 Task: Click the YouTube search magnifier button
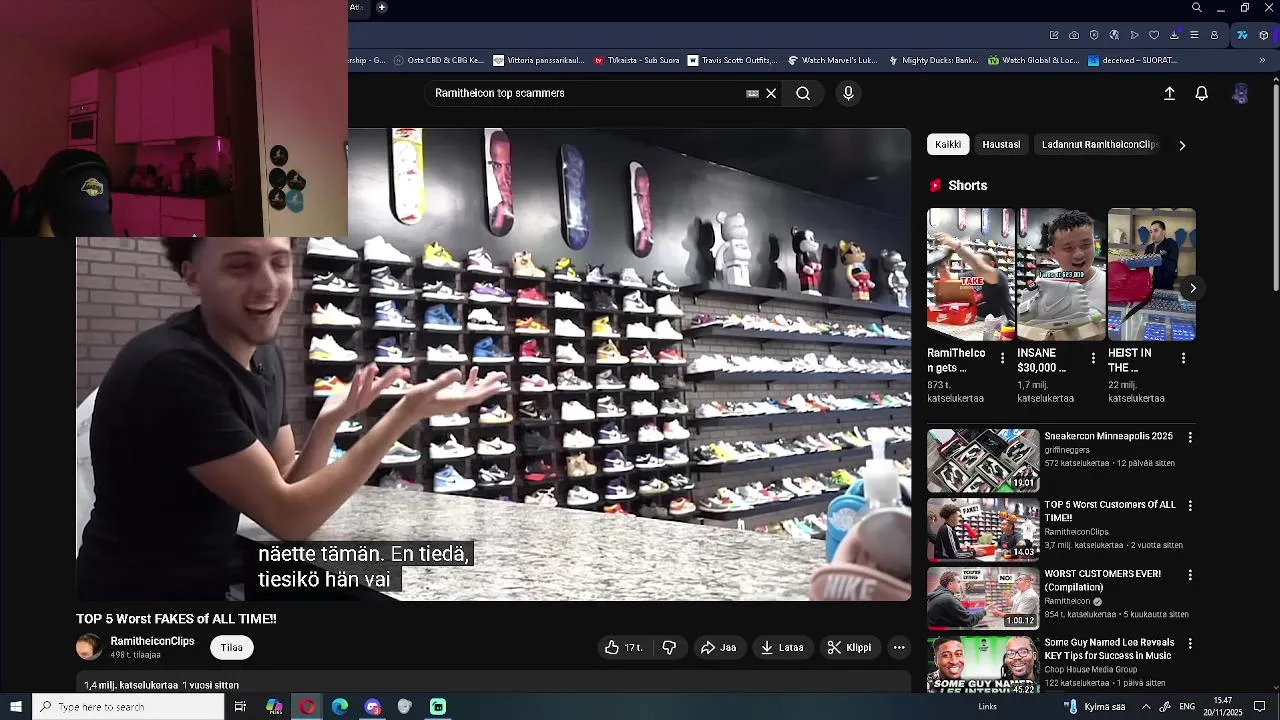coord(803,93)
